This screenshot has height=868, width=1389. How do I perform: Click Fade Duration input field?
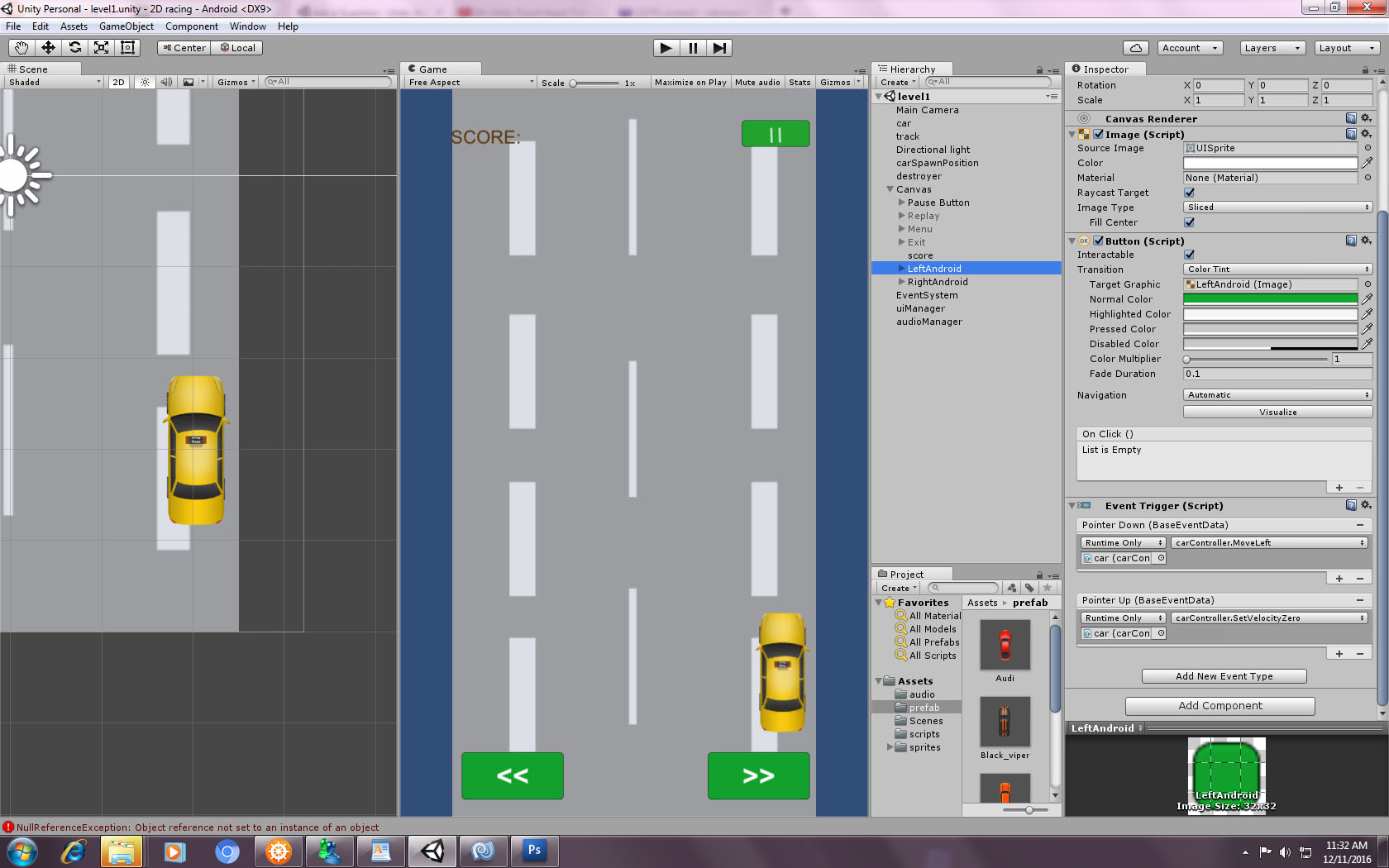1278,374
